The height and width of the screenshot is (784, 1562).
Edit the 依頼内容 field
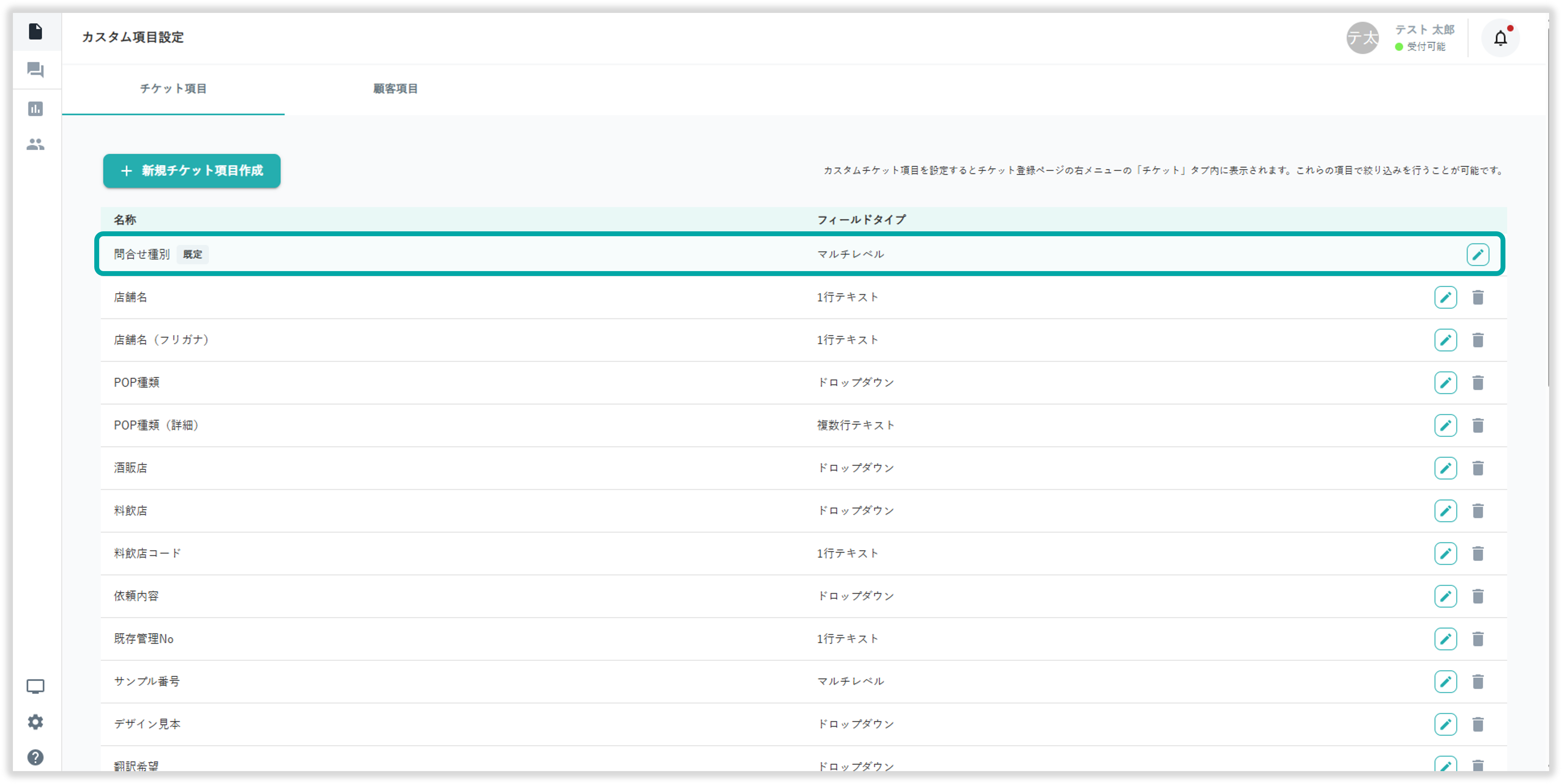[1446, 596]
